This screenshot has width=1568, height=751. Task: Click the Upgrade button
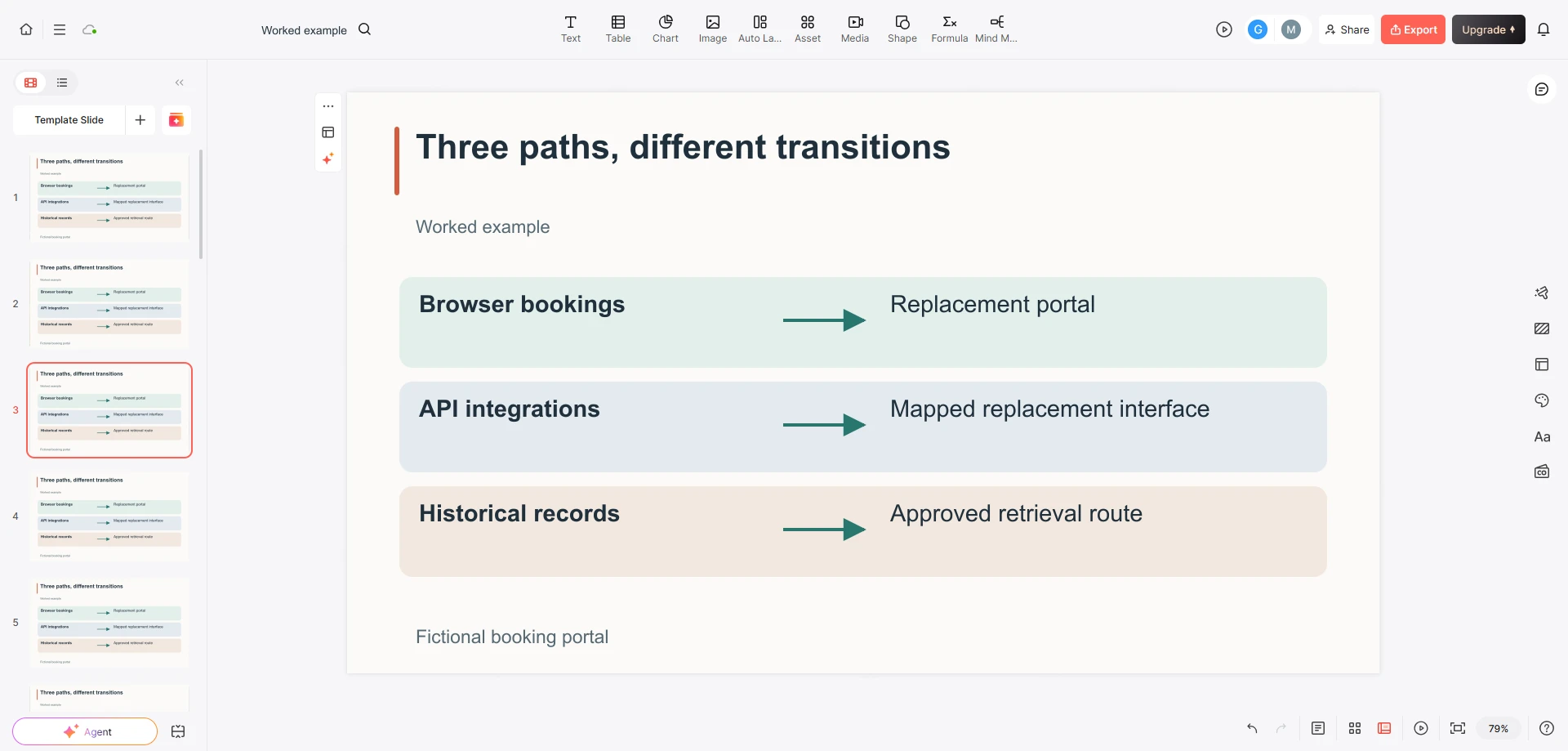(1488, 29)
